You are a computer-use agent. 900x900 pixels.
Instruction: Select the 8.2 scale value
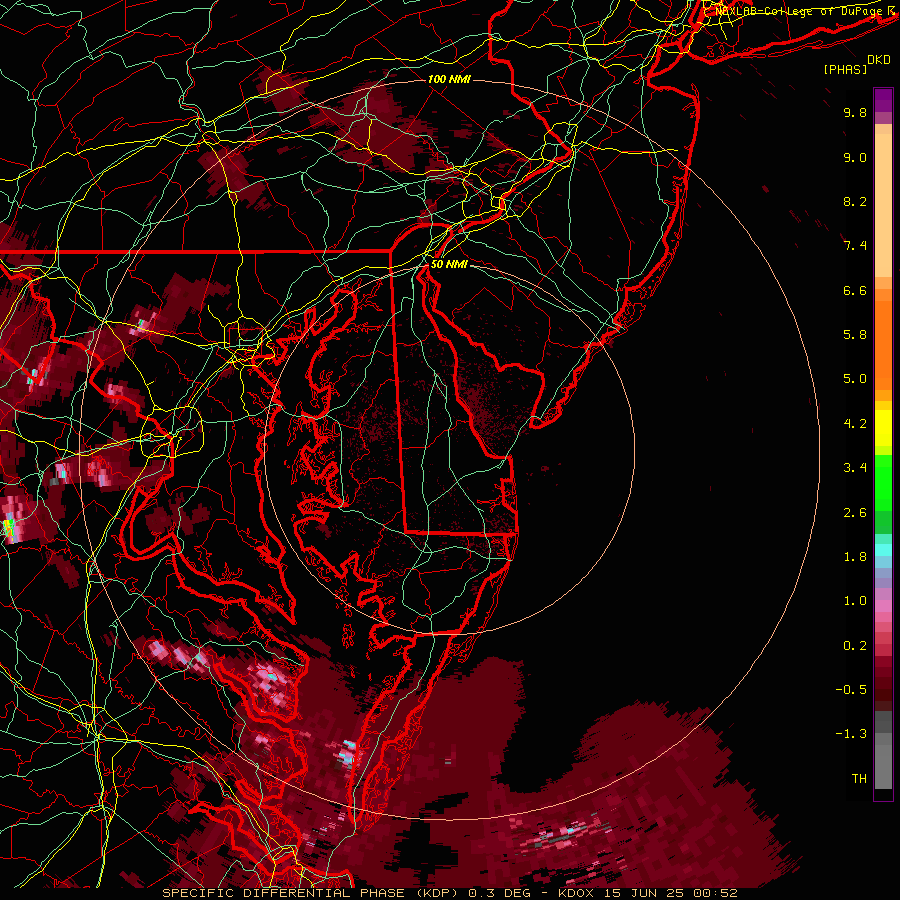coord(855,201)
